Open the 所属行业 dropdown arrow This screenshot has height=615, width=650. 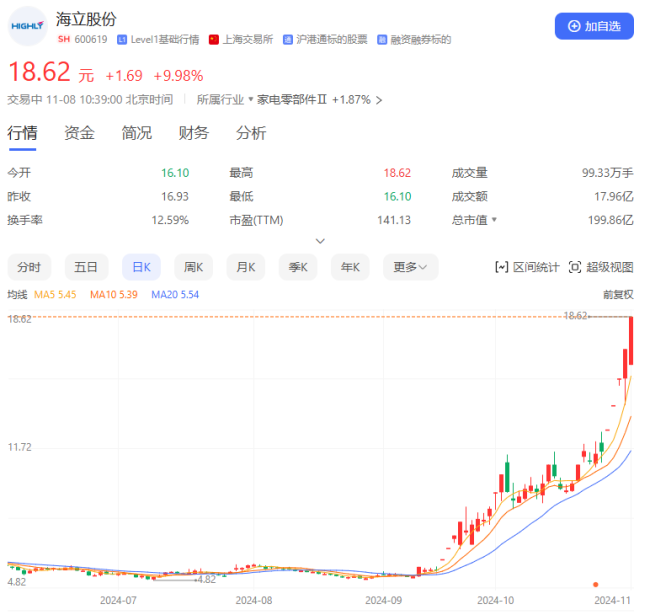(250, 99)
